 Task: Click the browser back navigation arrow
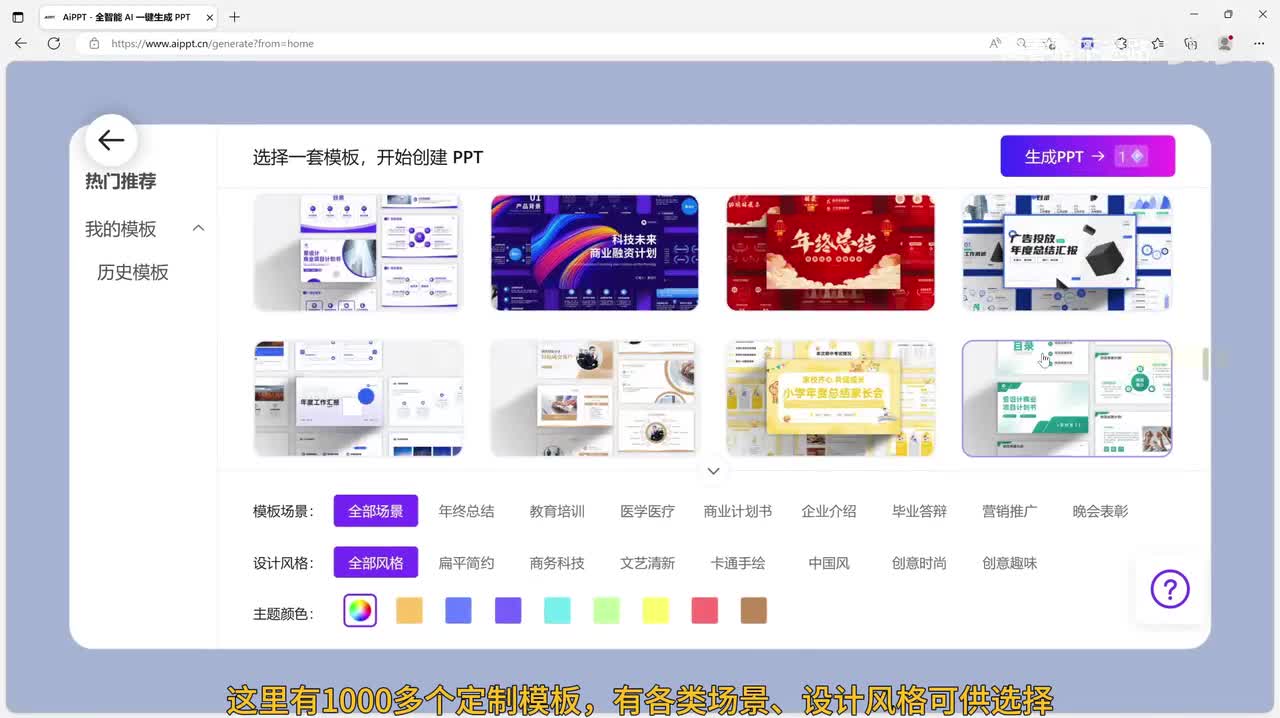pyautogui.click(x=21, y=43)
